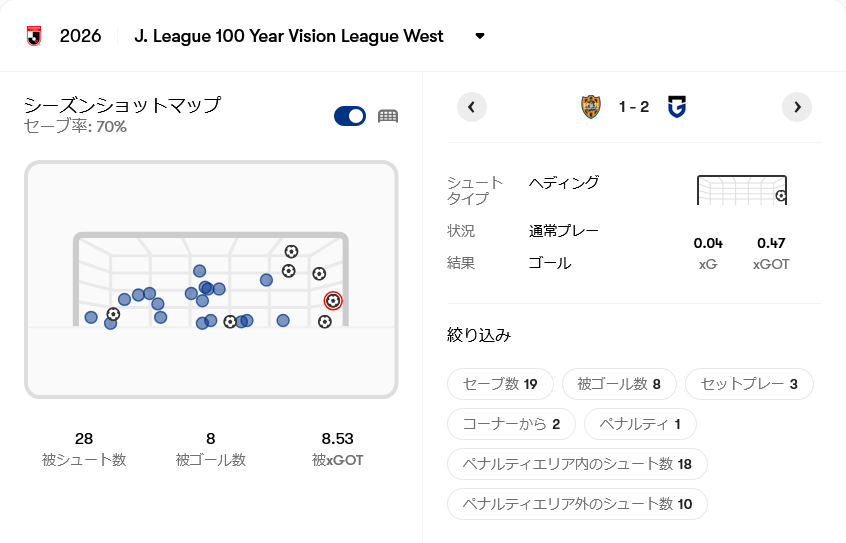Select the goal ball near left post

113,314
